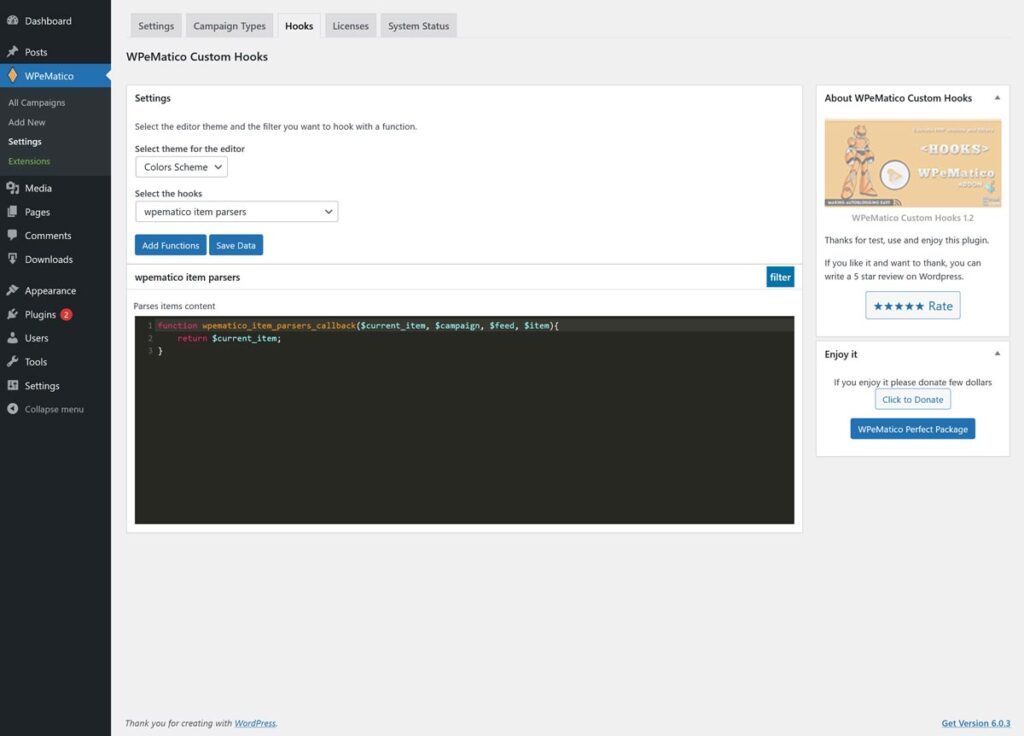Open the System Status tab
This screenshot has height=736, width=1024.
418,26
